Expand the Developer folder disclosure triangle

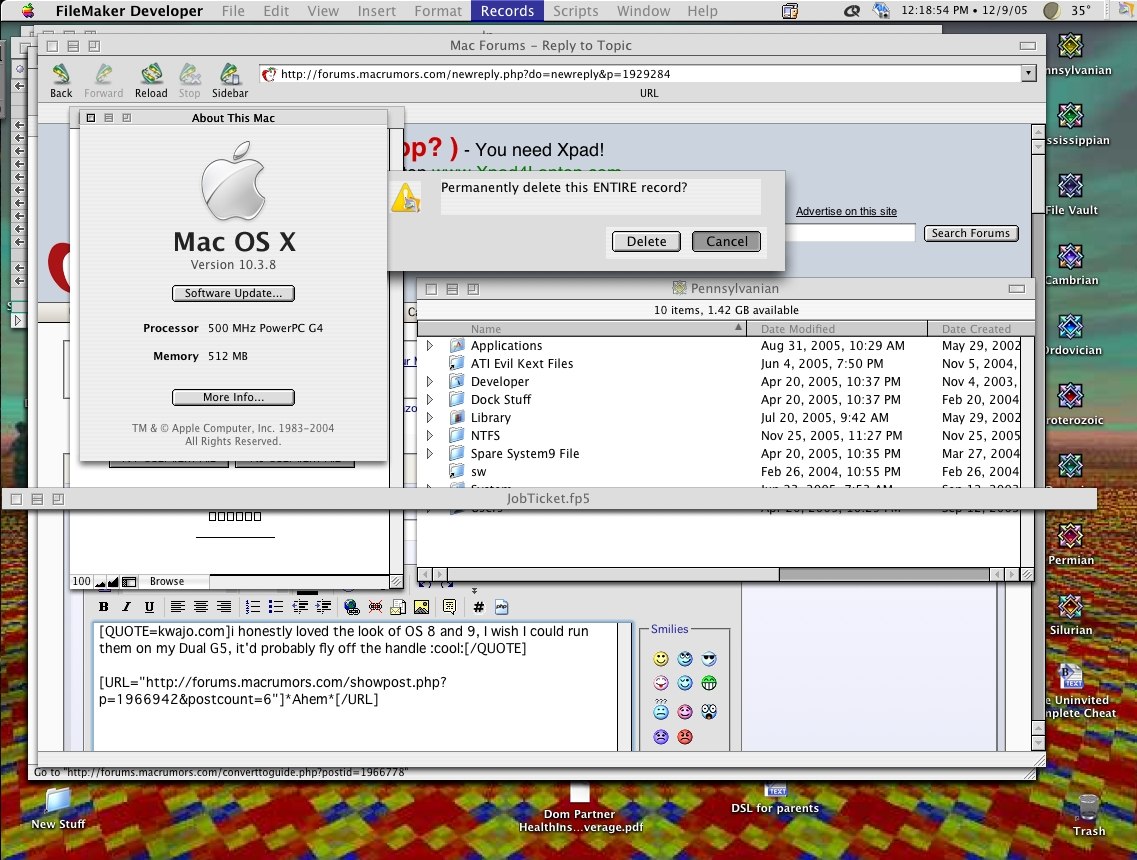point(430,381)
